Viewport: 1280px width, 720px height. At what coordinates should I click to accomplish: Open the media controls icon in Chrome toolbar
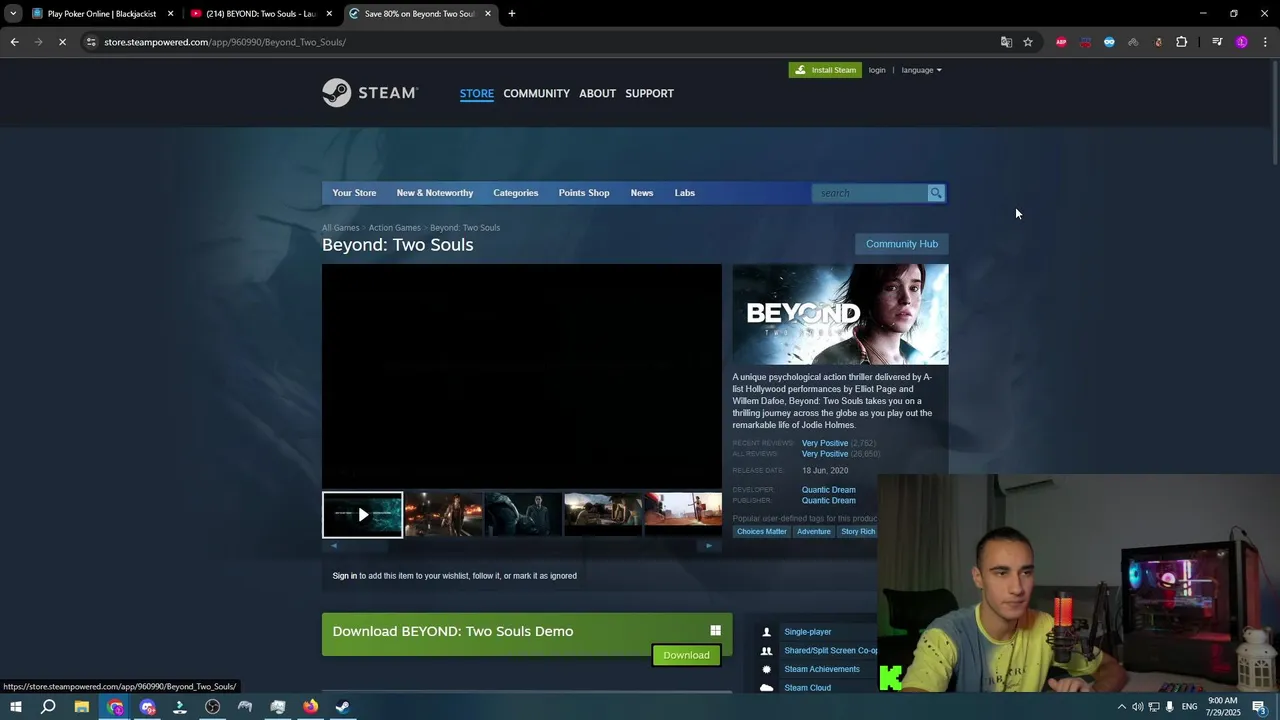click(1217, 42)
